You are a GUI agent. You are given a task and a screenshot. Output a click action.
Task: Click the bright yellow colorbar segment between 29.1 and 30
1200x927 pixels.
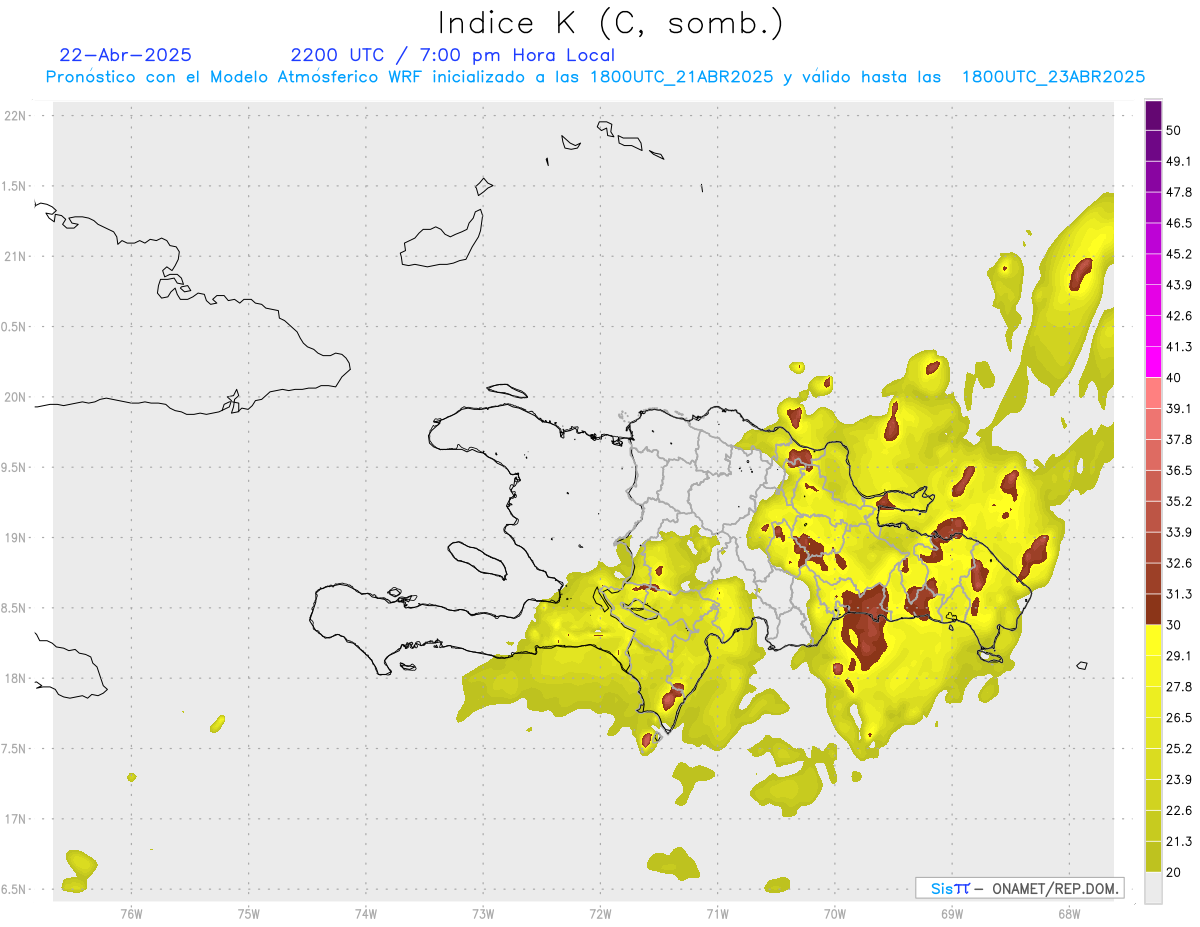coord(1153,641)
